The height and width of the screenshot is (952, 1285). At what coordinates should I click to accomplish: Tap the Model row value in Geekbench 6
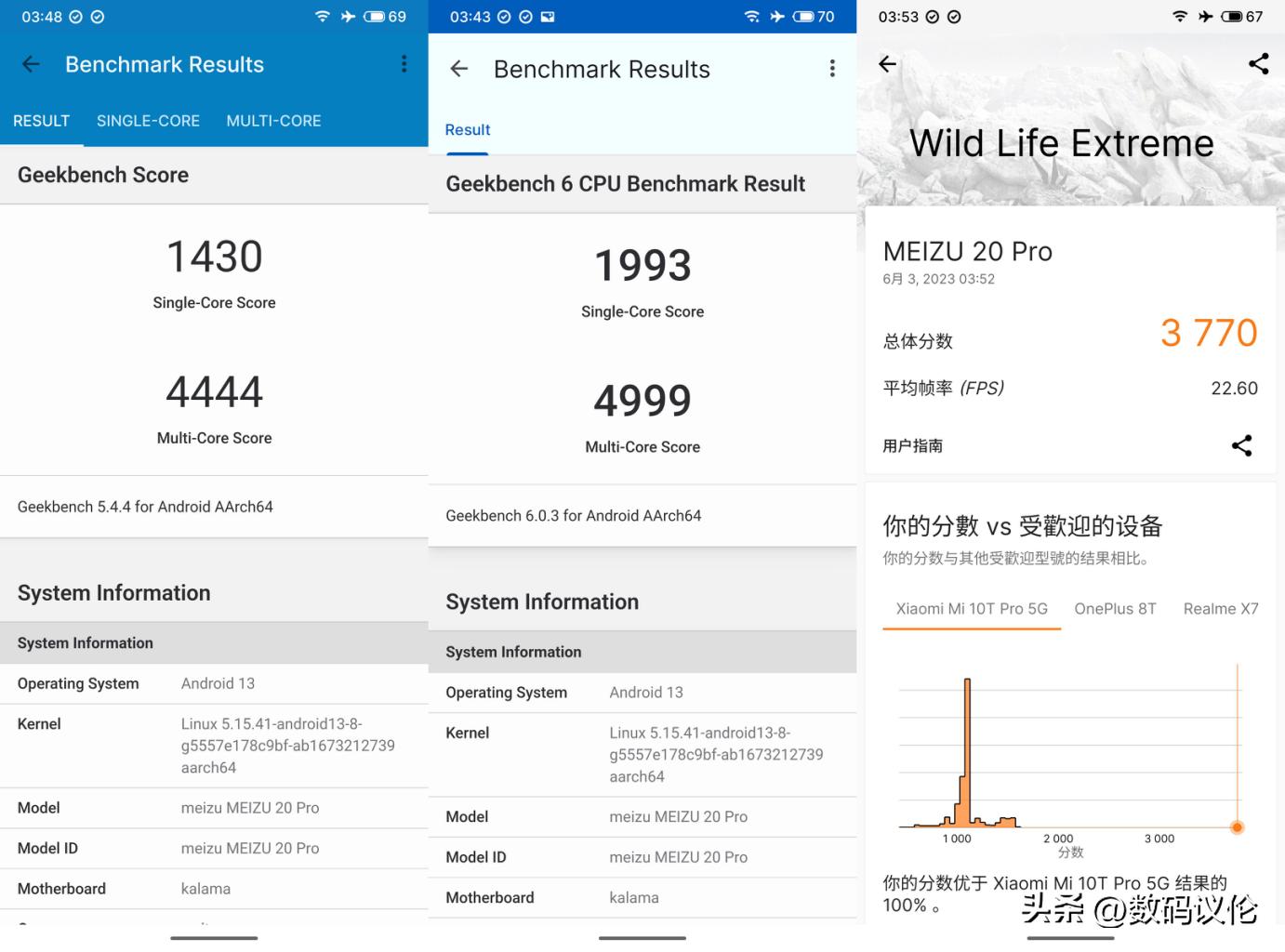pos(679,817)
